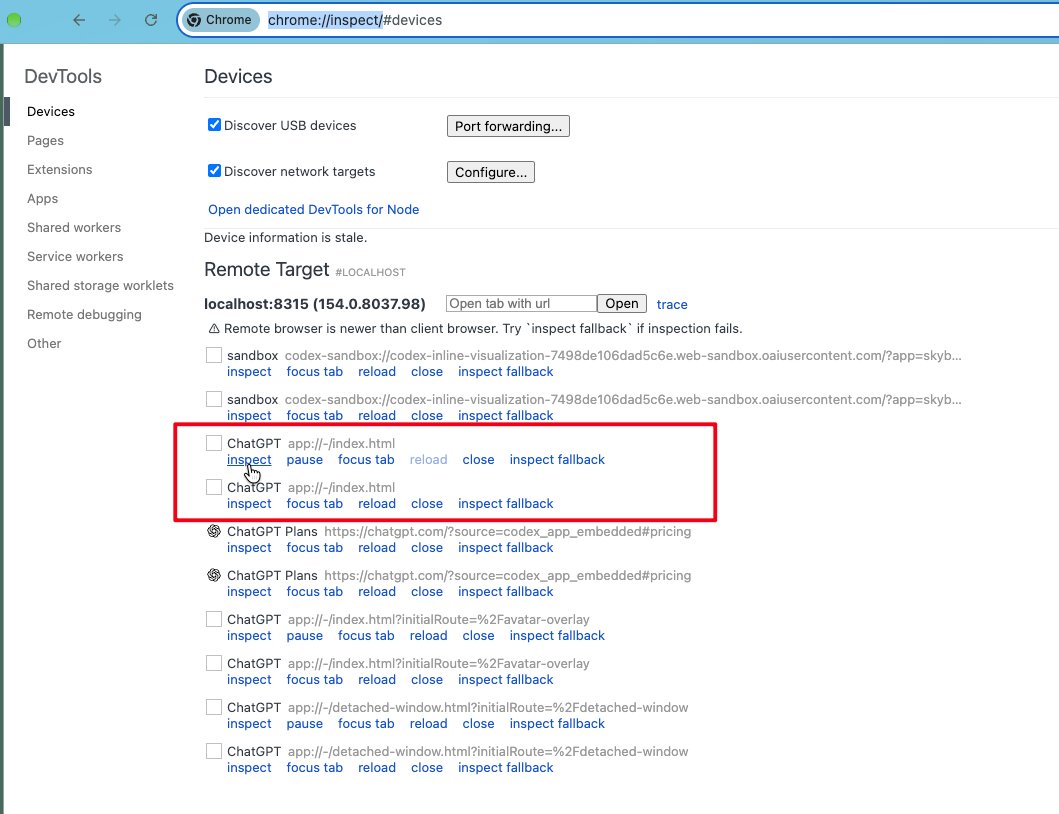
Task: Click reload in the avatar-overlay row with pause
Action: pos(428,636)
